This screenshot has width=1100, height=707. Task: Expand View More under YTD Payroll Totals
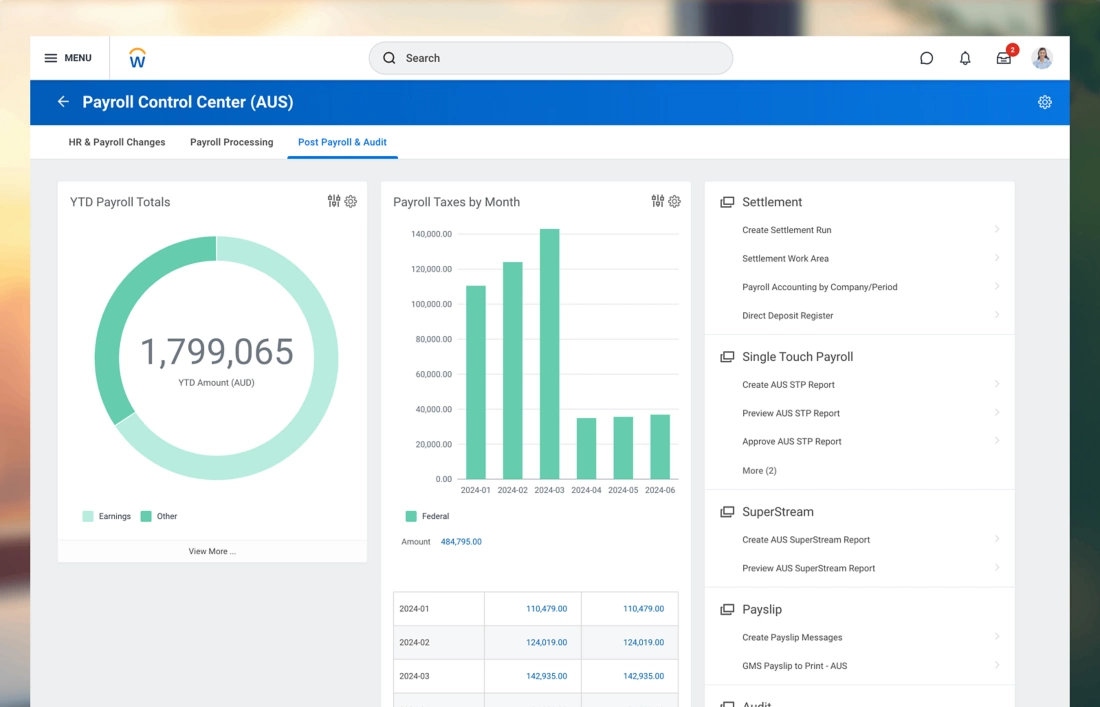click(x=212, y=551)
